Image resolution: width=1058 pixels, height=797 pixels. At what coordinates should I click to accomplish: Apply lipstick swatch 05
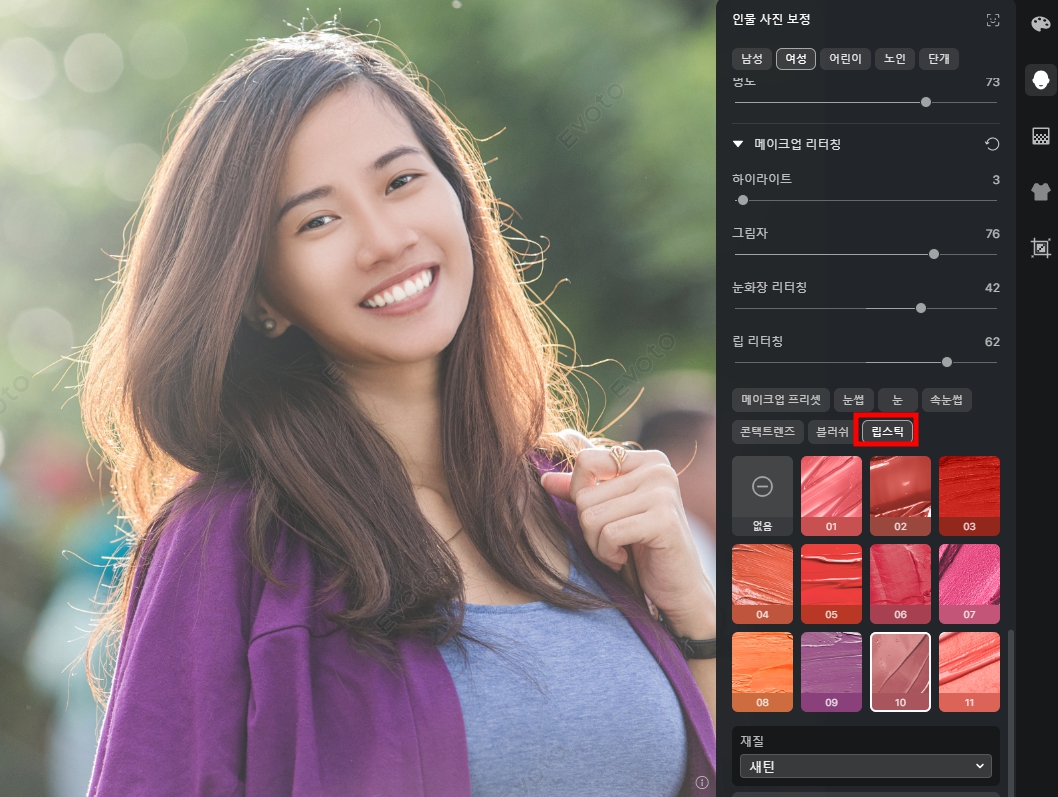(x=831, y=584)
